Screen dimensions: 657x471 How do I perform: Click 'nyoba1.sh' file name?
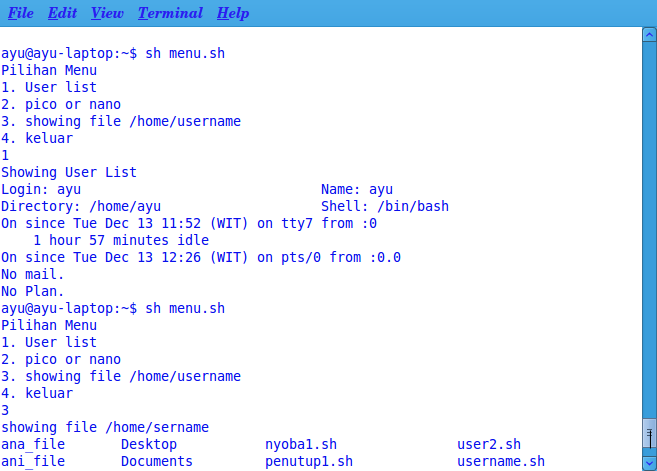click(x=301, y=444)
